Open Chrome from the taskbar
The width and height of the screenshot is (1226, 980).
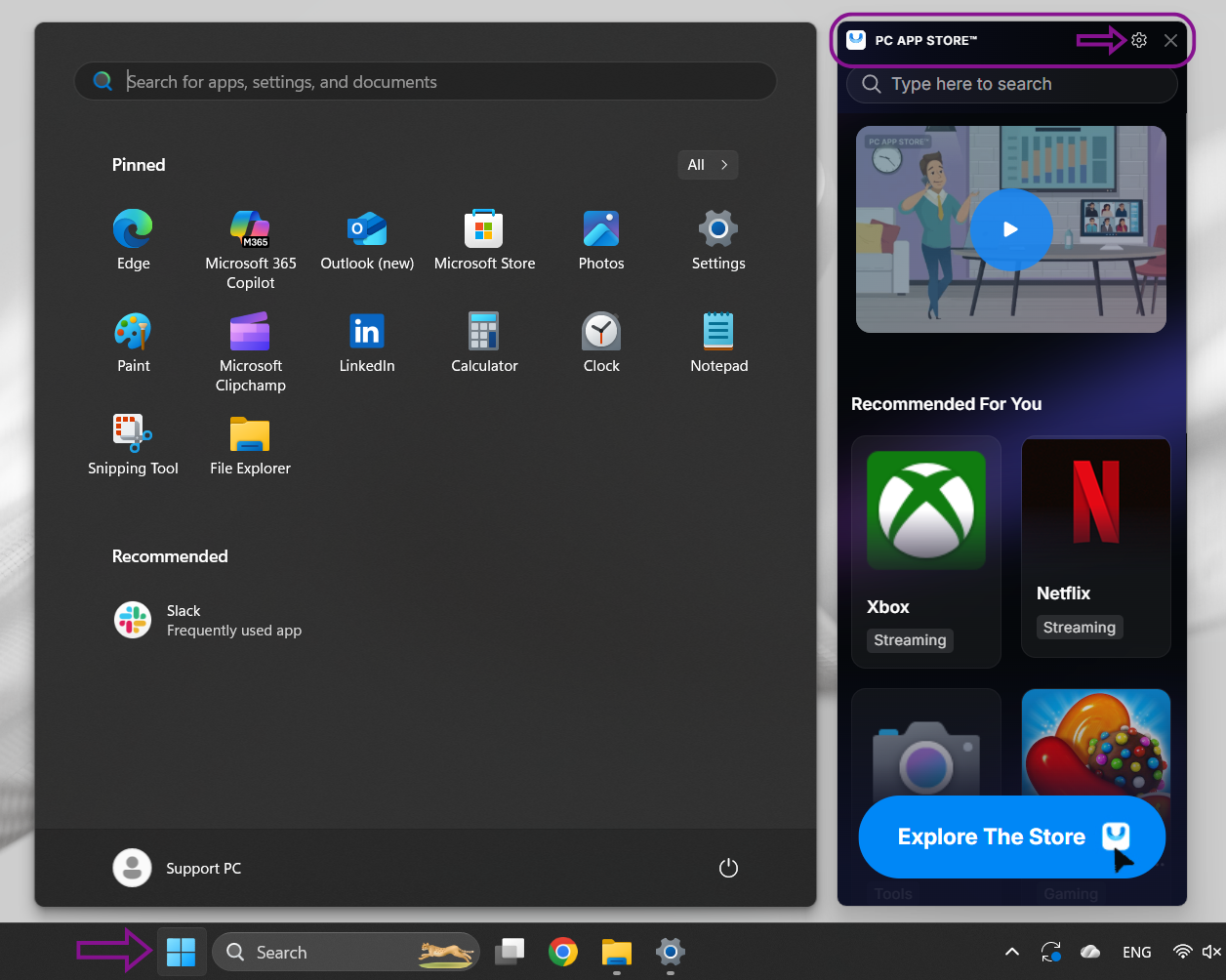(563, 952)
